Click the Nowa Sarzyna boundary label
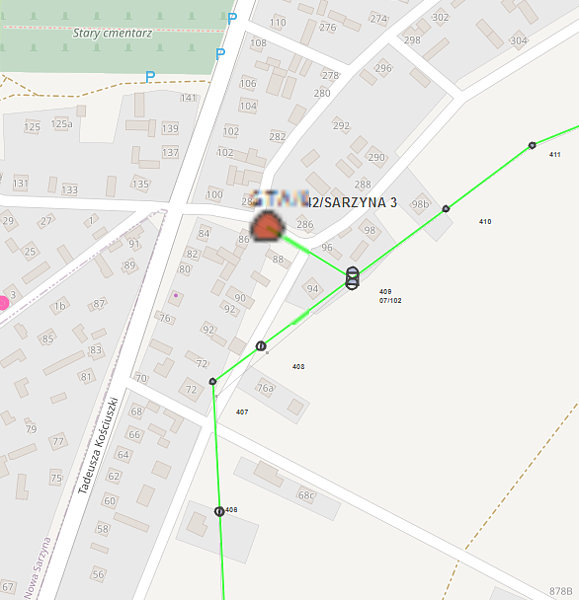Viewport: 579px width, 600px height. (38, 568)
